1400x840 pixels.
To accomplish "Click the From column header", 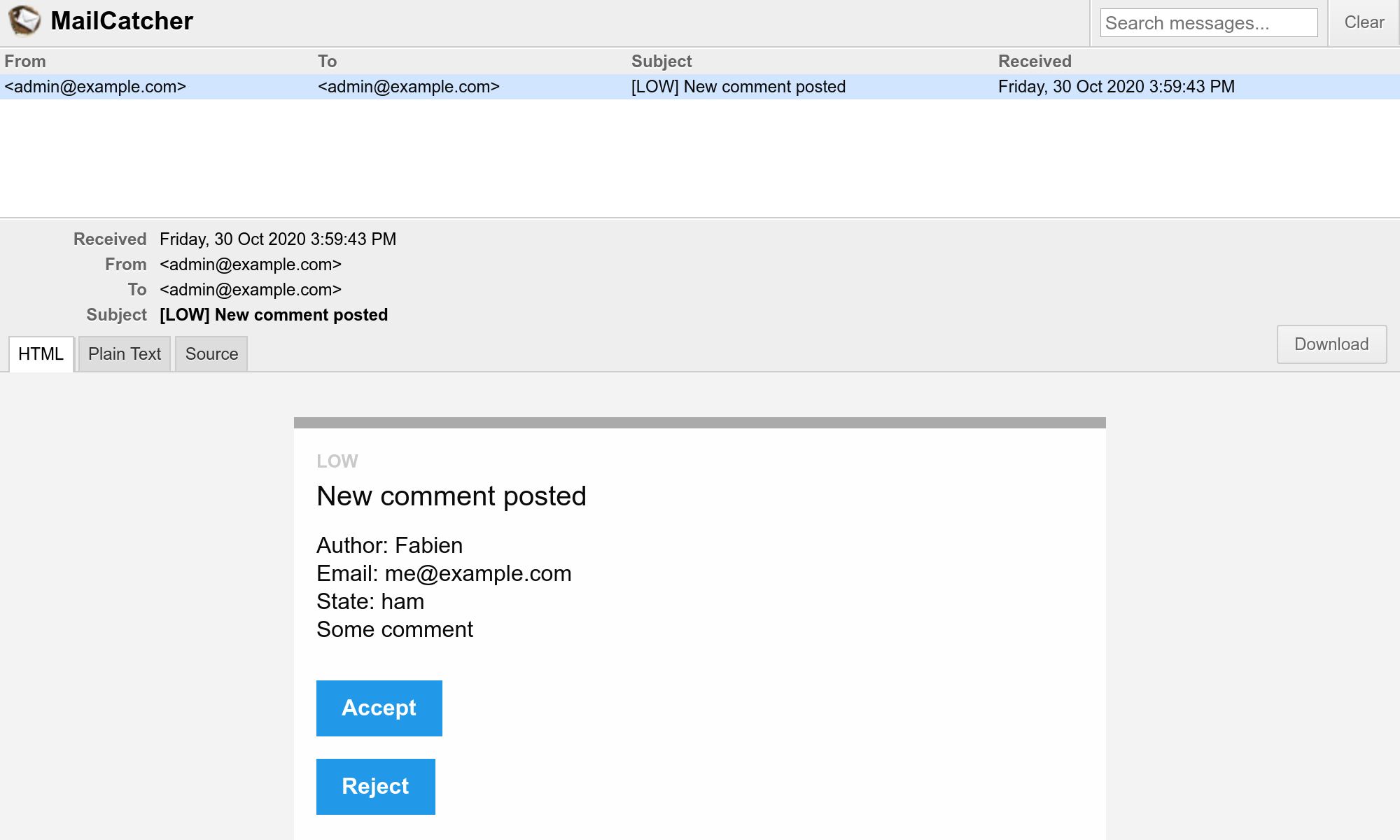I will click(x=25, y=62).
